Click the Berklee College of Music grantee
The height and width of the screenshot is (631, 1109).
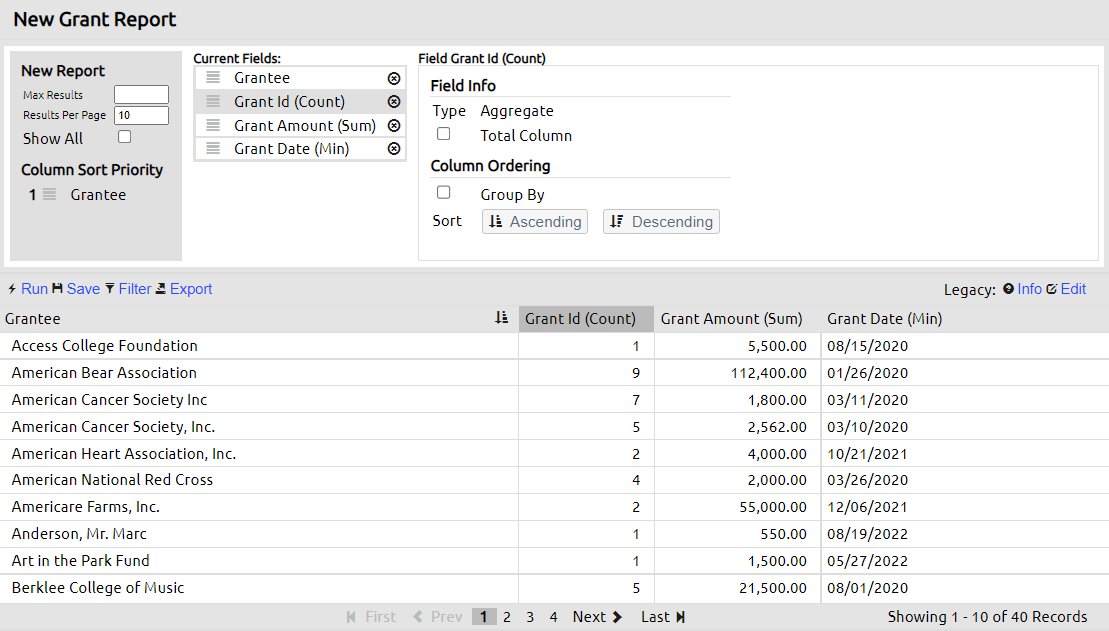coord(98,587)
